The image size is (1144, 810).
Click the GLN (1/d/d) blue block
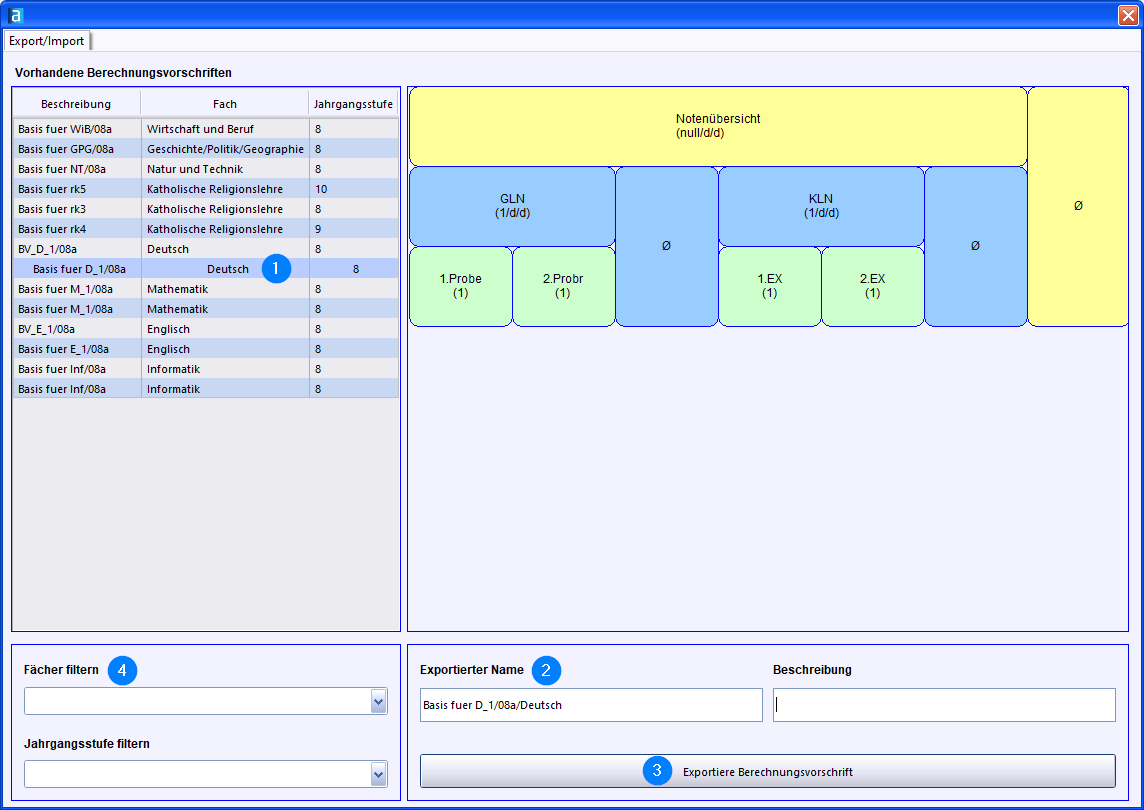coord(512,207)
